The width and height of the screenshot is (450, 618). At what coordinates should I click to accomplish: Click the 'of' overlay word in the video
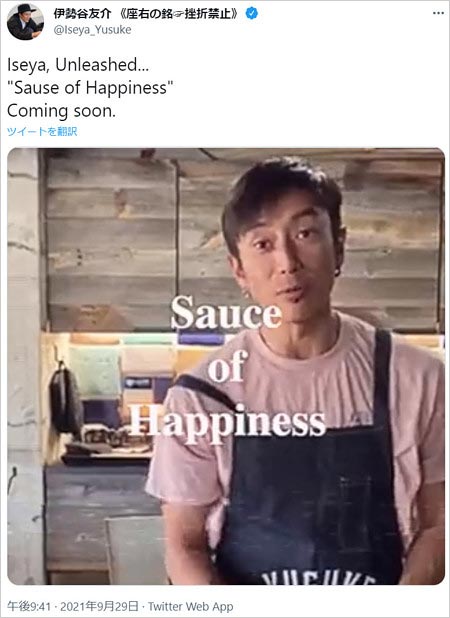228,369
